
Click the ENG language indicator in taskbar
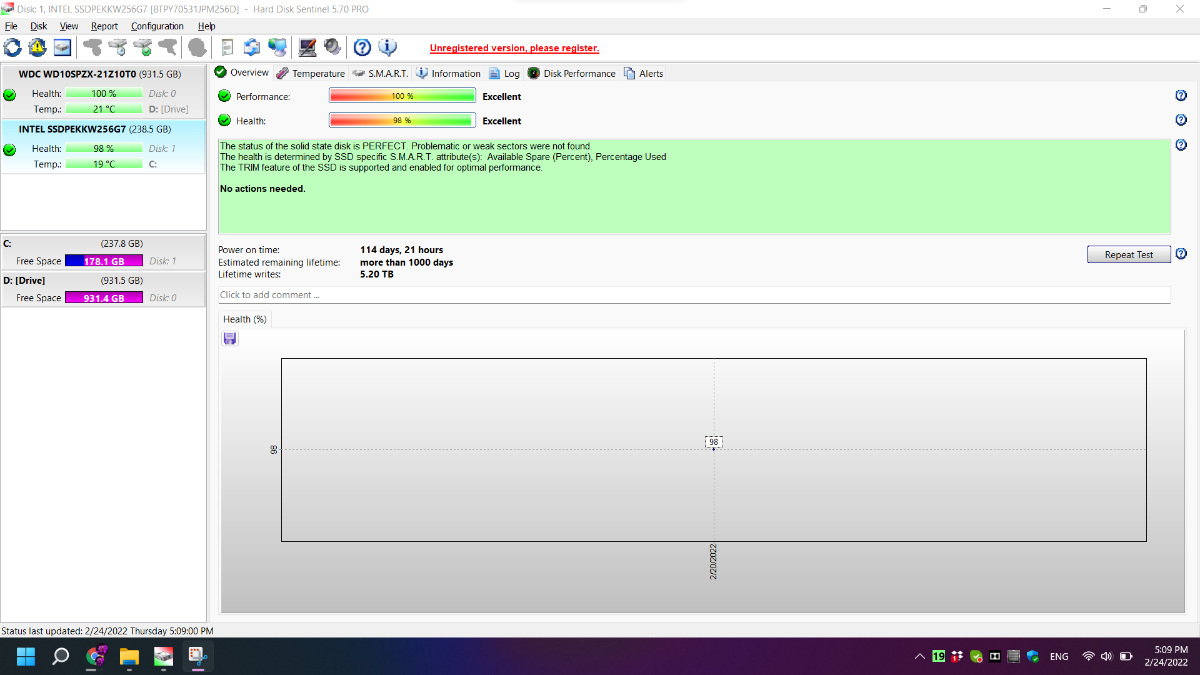tap(1059, 657)
